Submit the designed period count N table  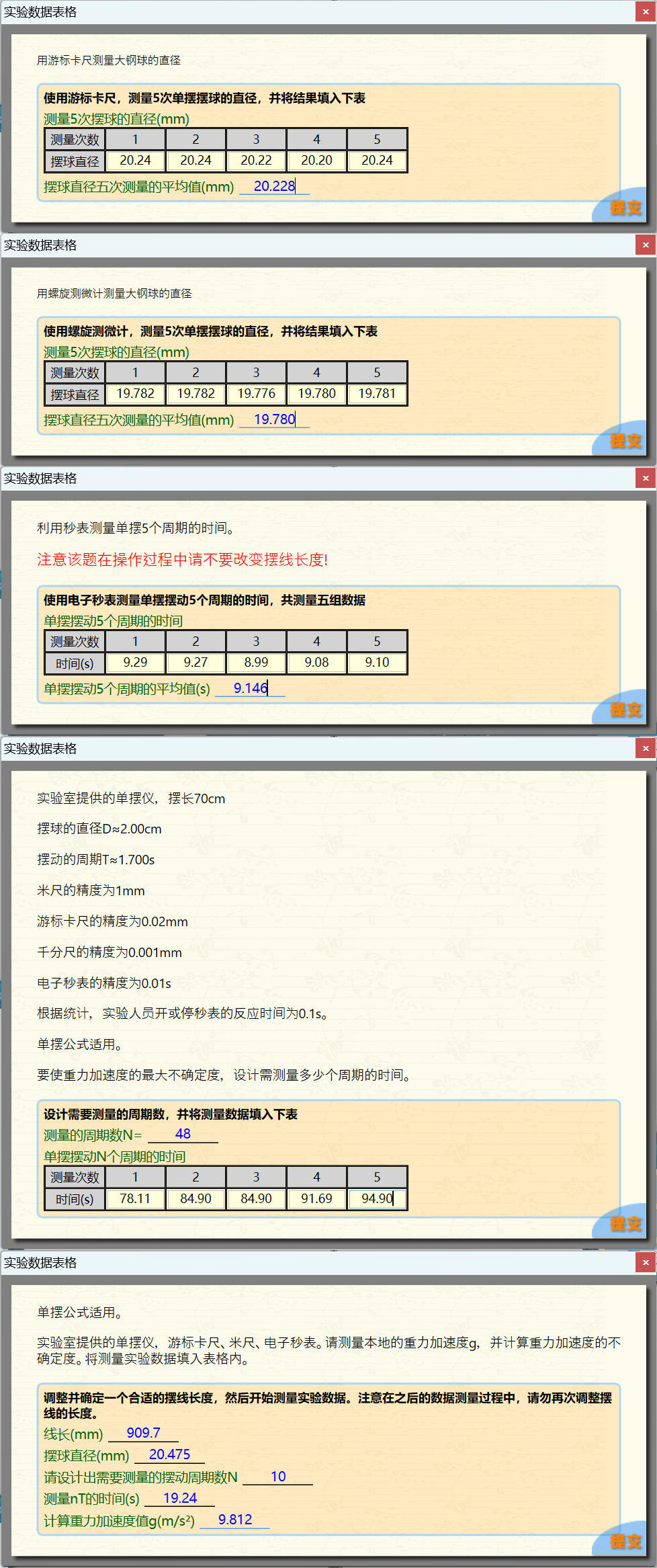625,1223
